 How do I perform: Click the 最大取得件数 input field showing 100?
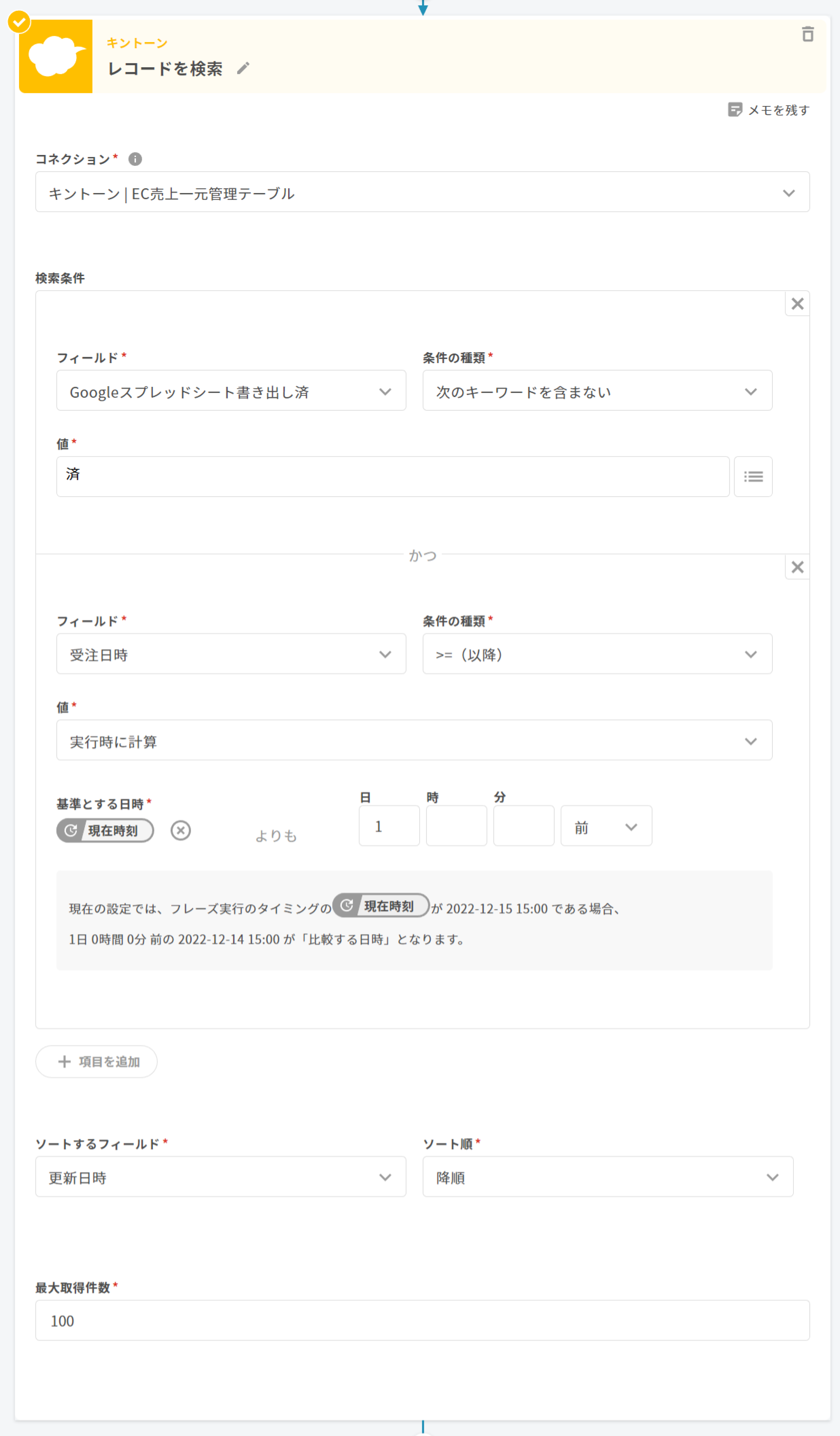pos(422,1320)
